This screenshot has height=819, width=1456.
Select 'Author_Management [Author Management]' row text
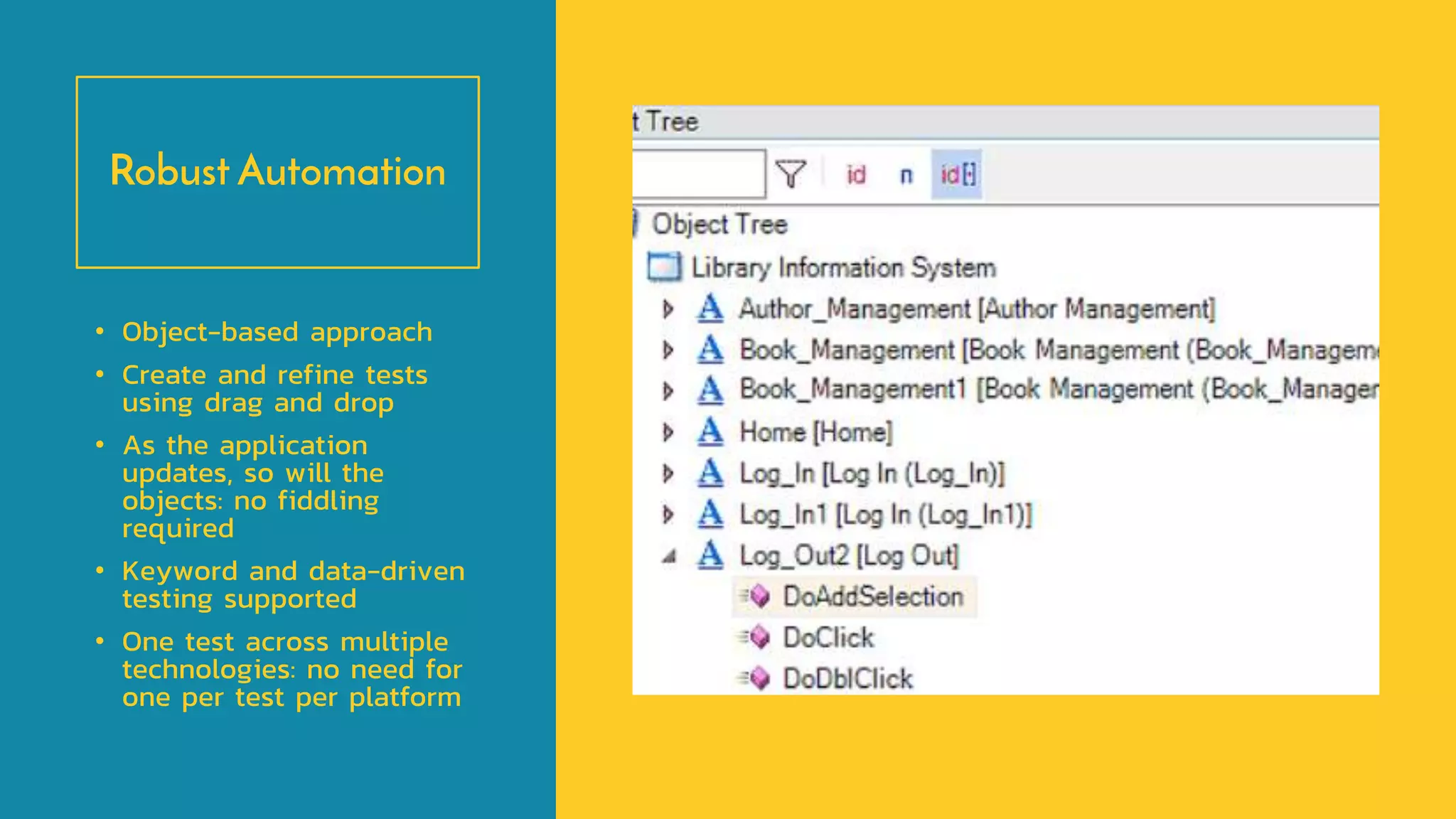tap(977, 309)
